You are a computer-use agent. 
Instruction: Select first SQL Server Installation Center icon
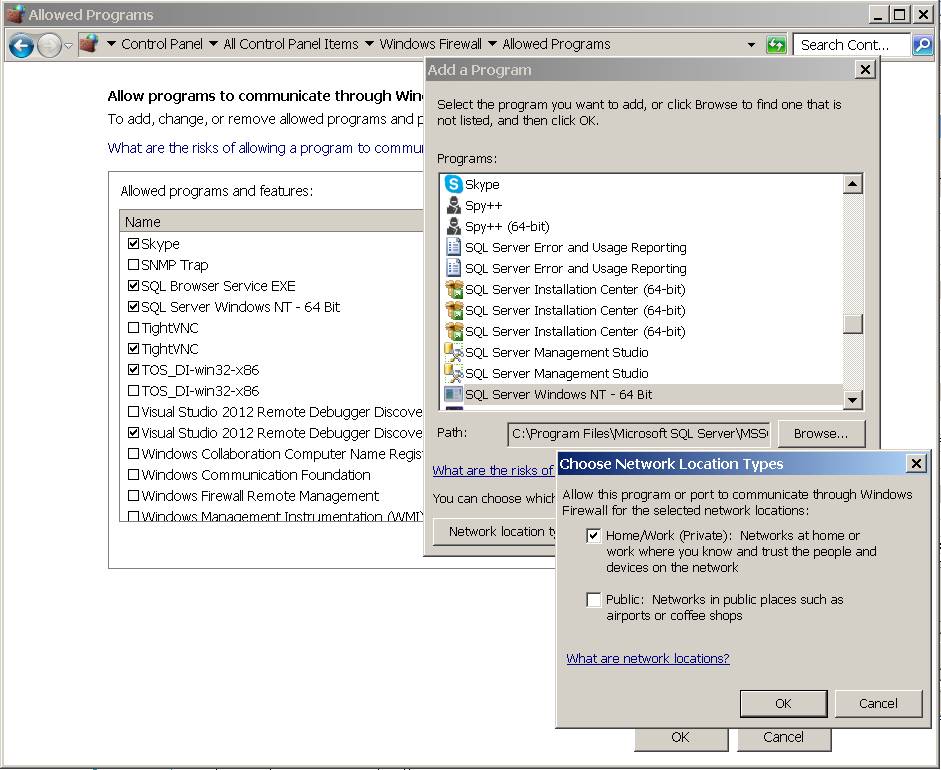454,289
